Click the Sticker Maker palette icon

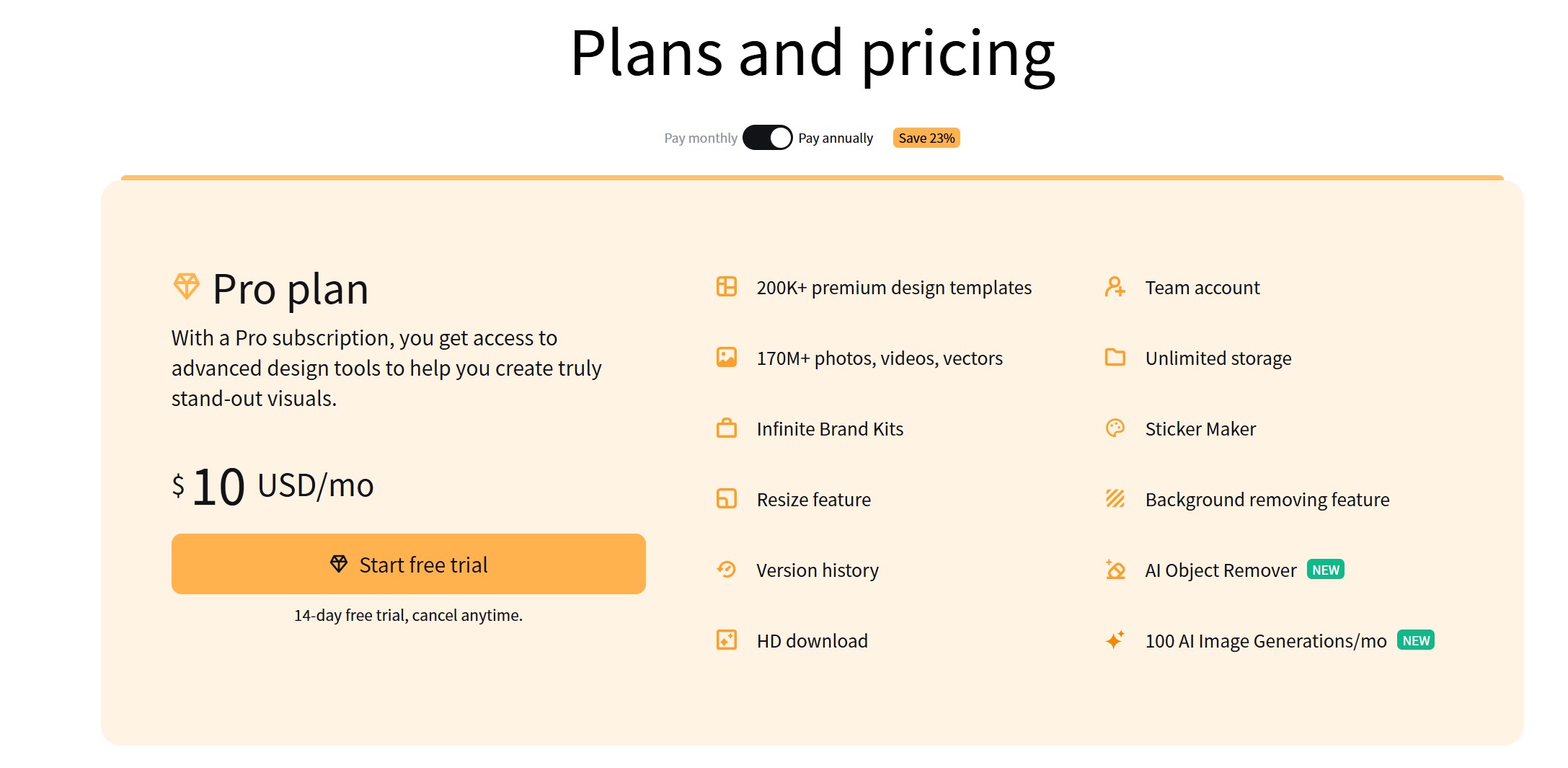point(1115,428)
